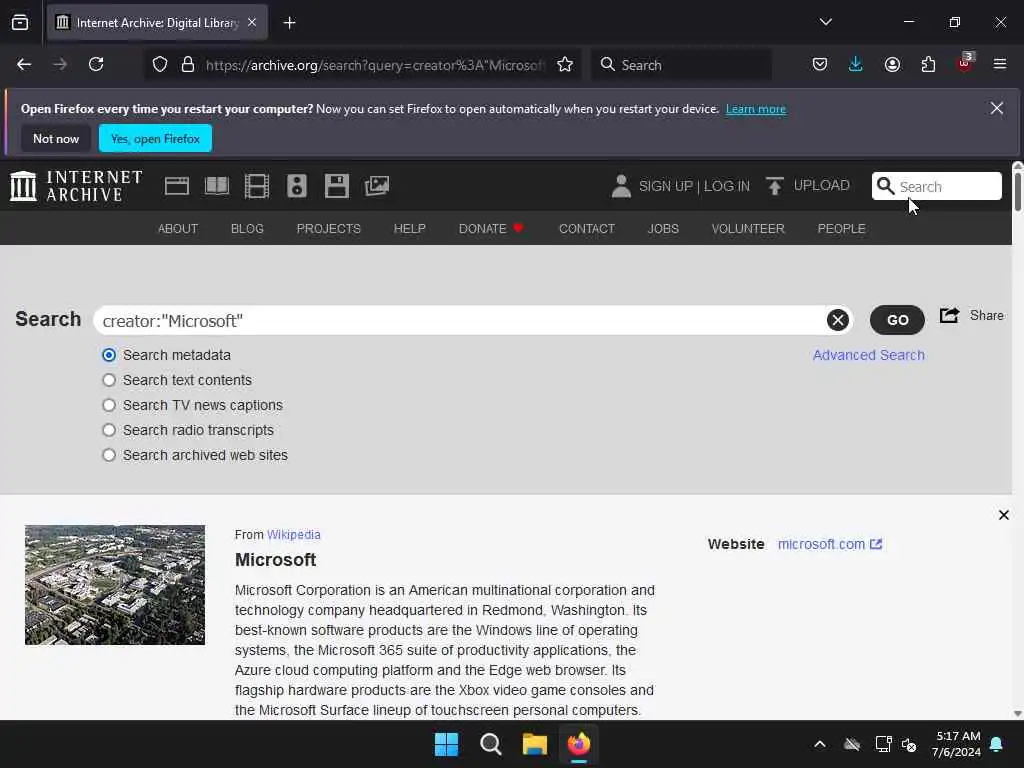Image resolution: width=1024 pixels, height=768 pixels.
Task: Click the Microsoft campus aerial thumbnail
Action: tap(115, 585)
